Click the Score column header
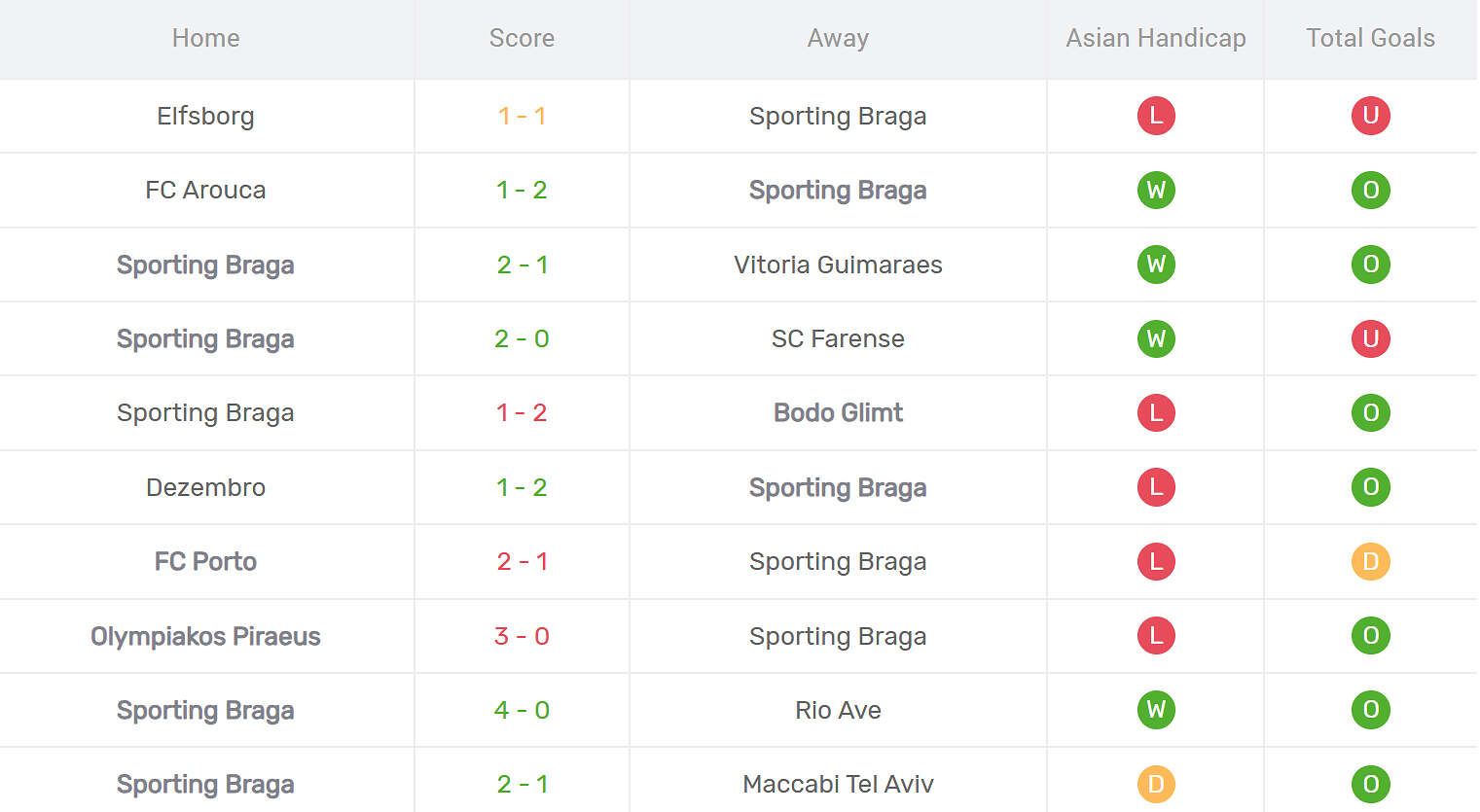1480x812 pixels. 522,38
